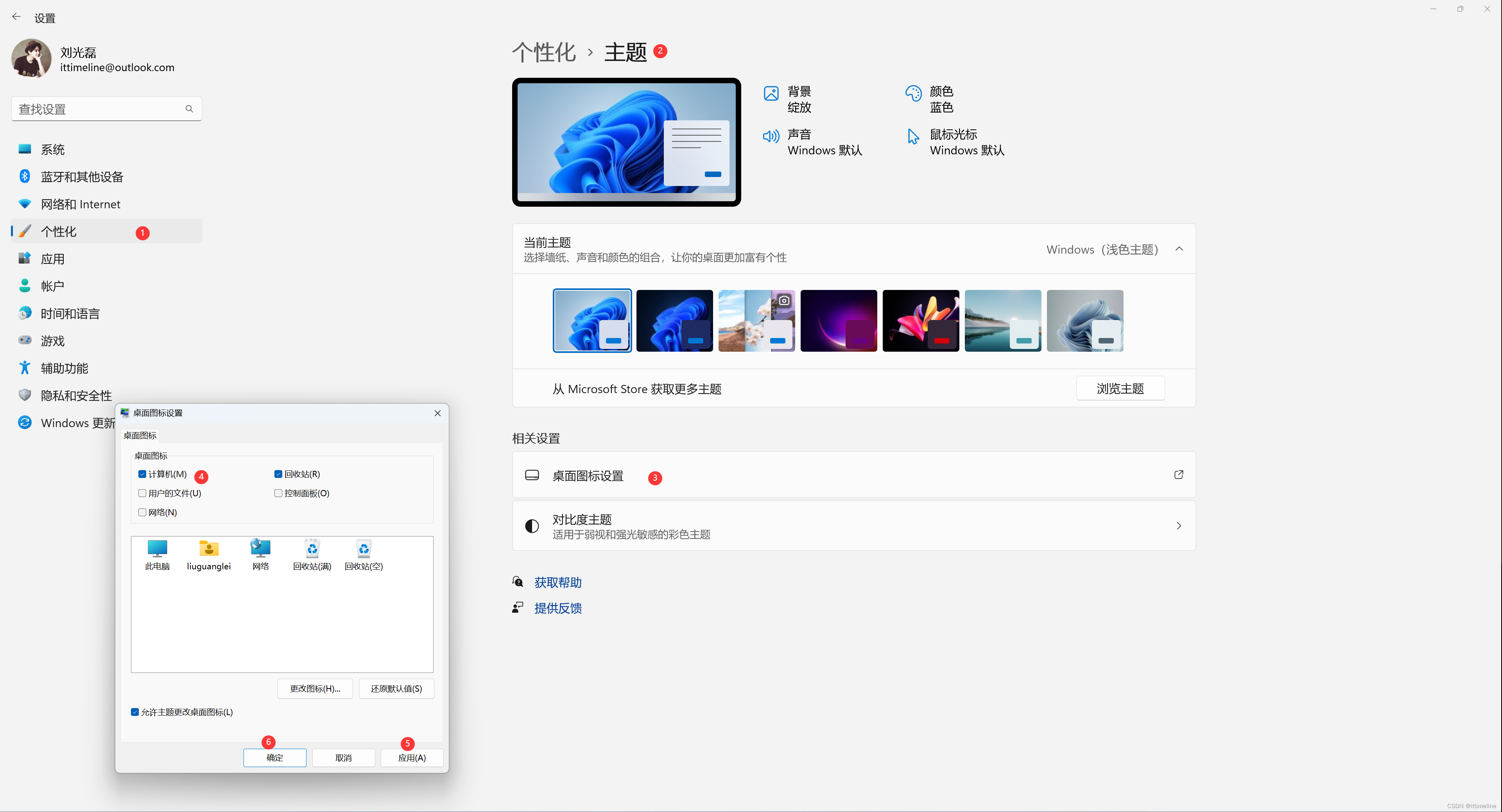
Task: Click the 更改图标(H)... button
Action: point(315,689)
